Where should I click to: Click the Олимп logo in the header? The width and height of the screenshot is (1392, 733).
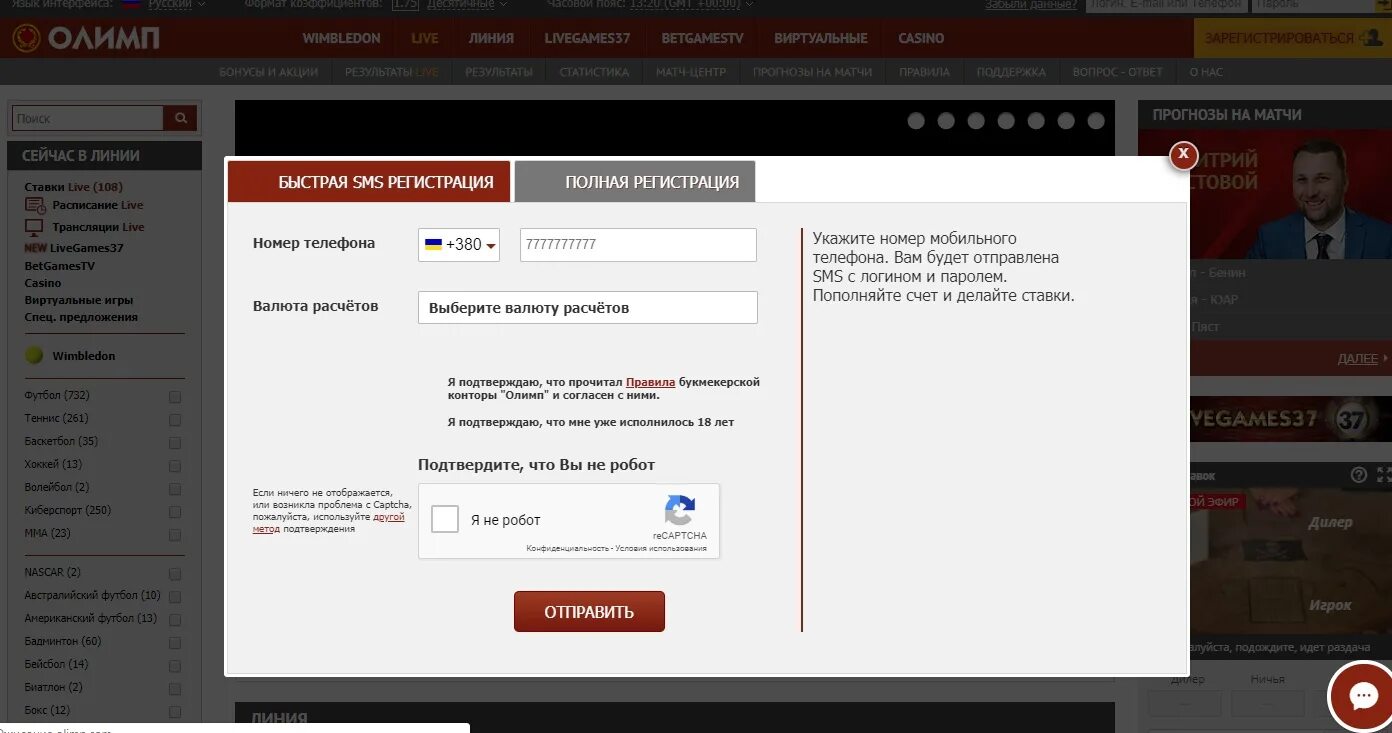point(85,38)
